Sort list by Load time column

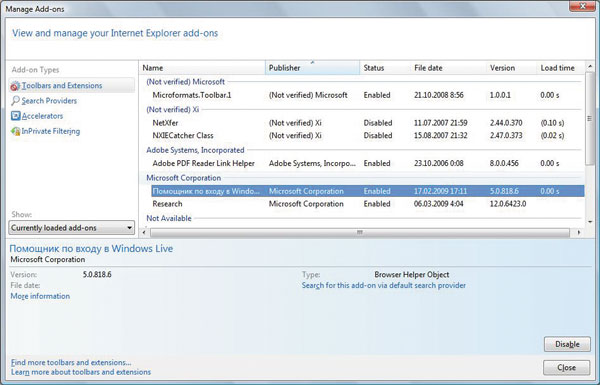click(x=561, y=68)
